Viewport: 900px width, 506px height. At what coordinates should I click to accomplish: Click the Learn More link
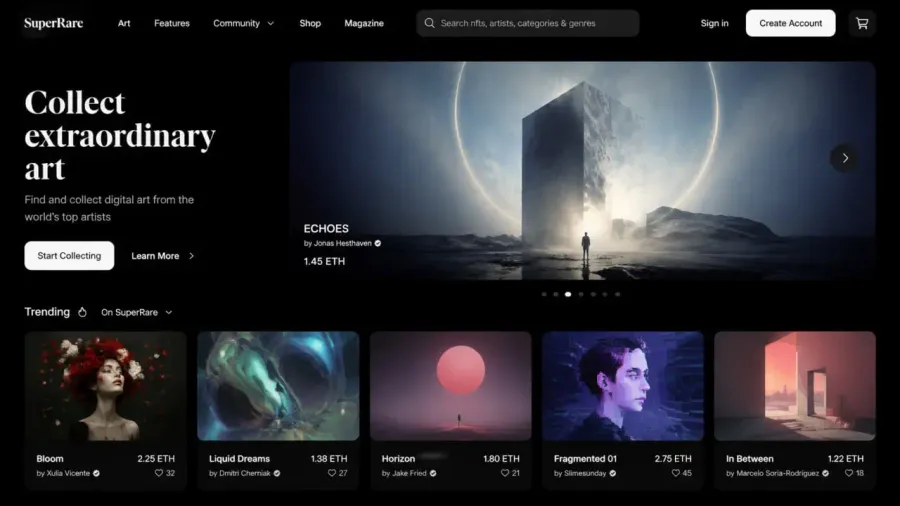(155, 256)
